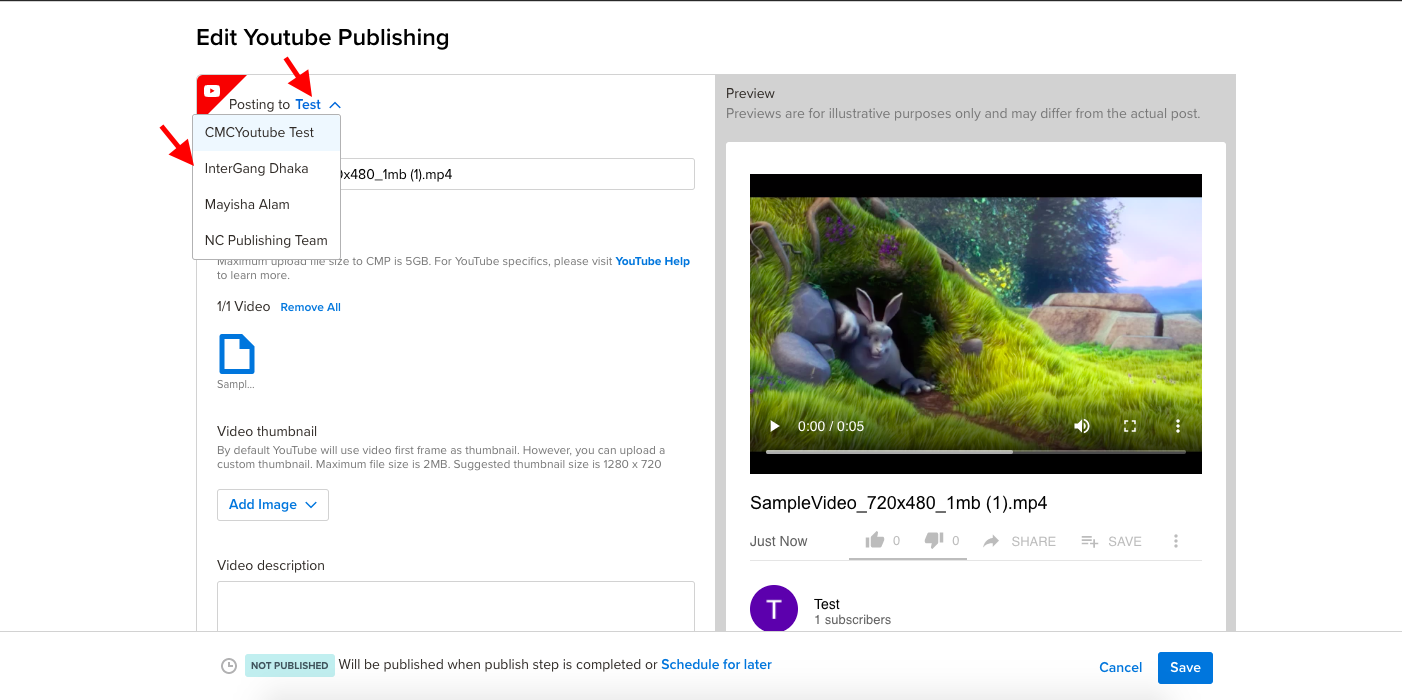1402x700 pixels.
Task: Open the Add Image dropdown
Action: point(273,505)
